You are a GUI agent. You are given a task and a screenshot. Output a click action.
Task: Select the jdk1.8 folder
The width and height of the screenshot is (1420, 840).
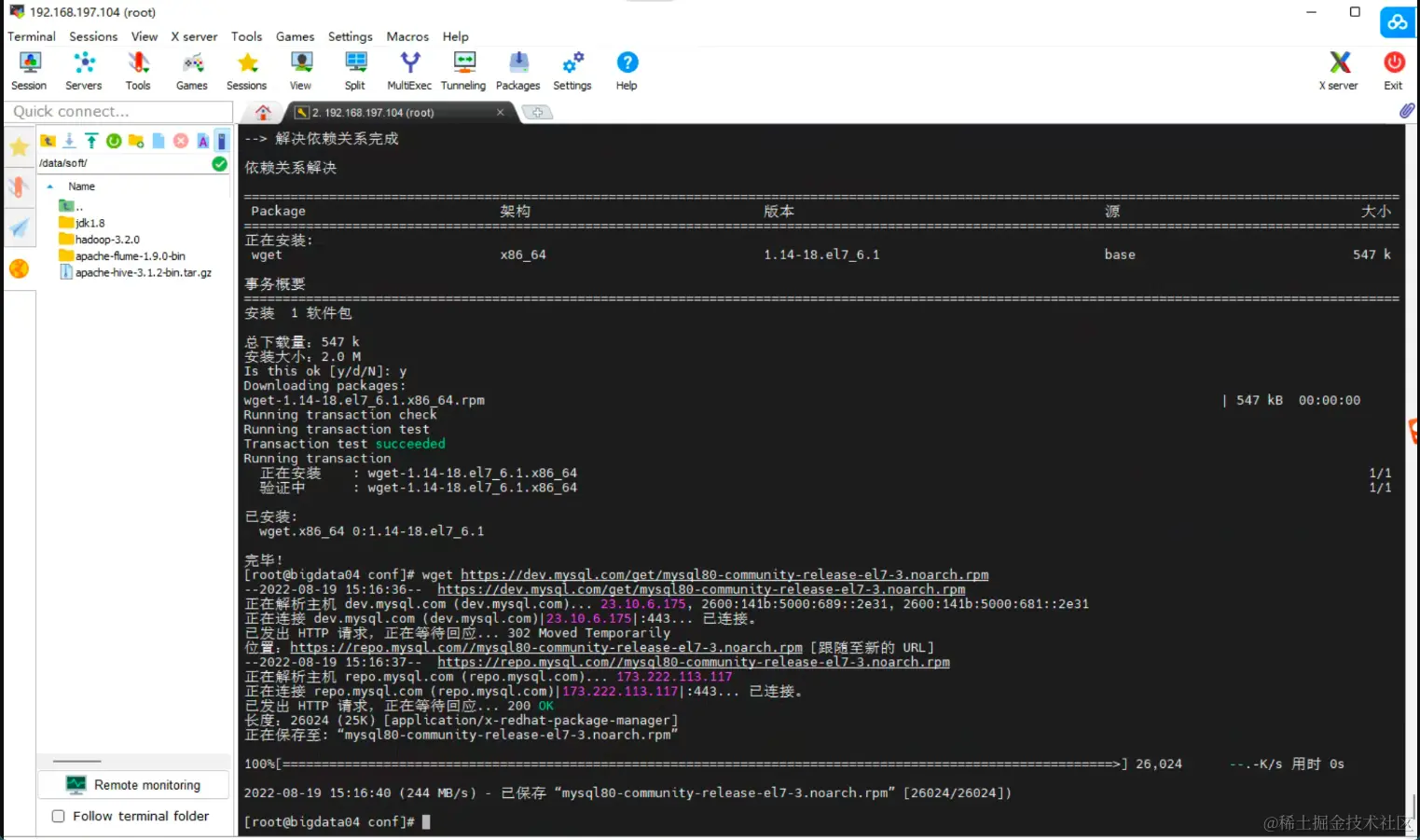pos(82,223)
